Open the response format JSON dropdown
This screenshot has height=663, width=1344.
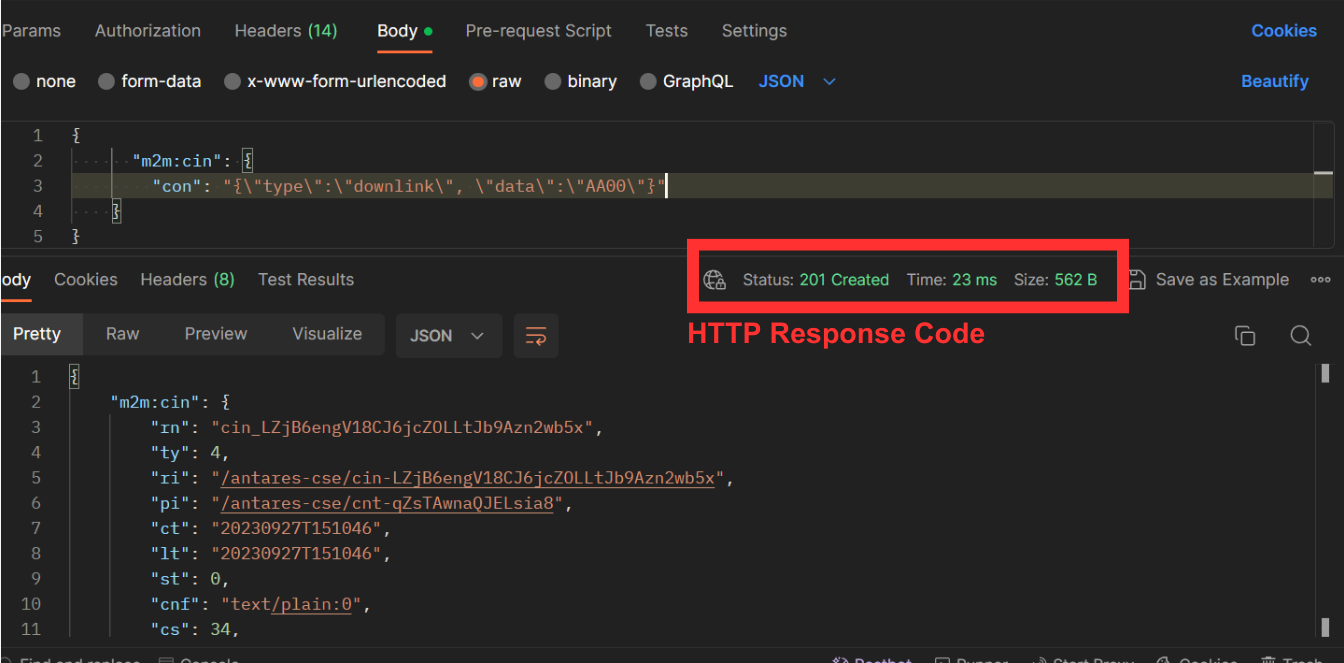[x=446, y=336]
